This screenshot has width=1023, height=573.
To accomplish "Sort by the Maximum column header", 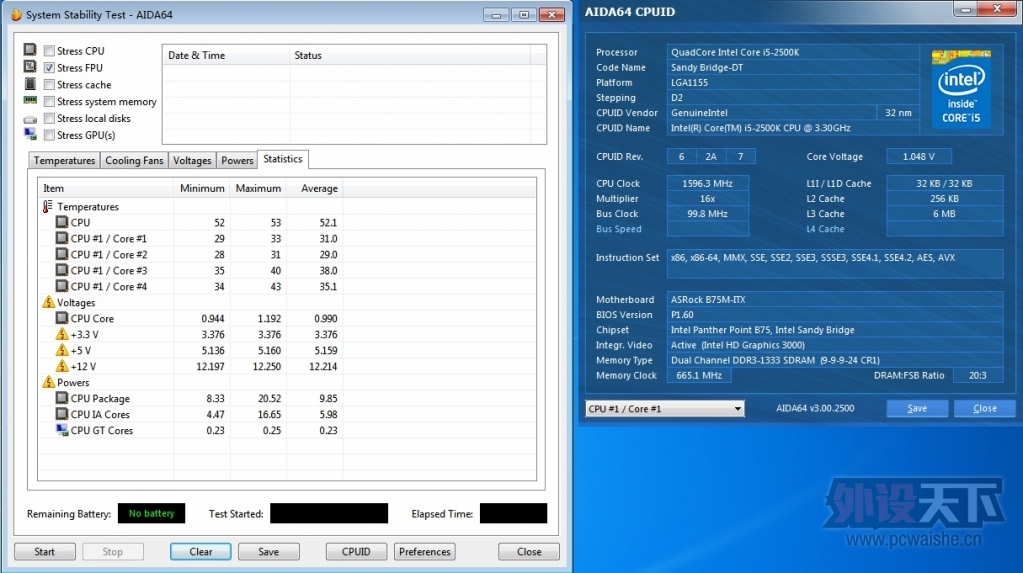I will click(x=258, y=188).
